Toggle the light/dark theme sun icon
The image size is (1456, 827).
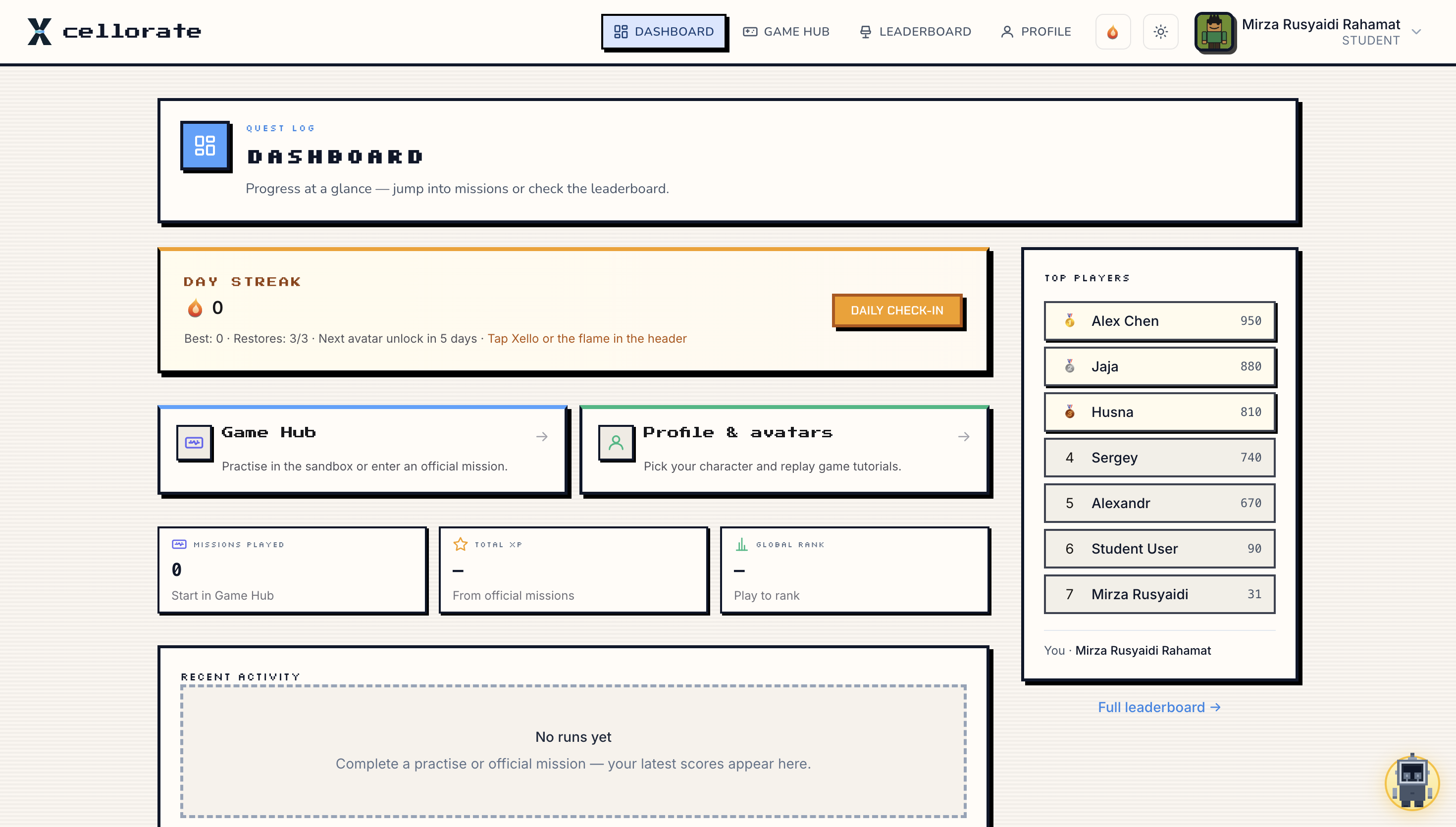tap(1160, 32)
